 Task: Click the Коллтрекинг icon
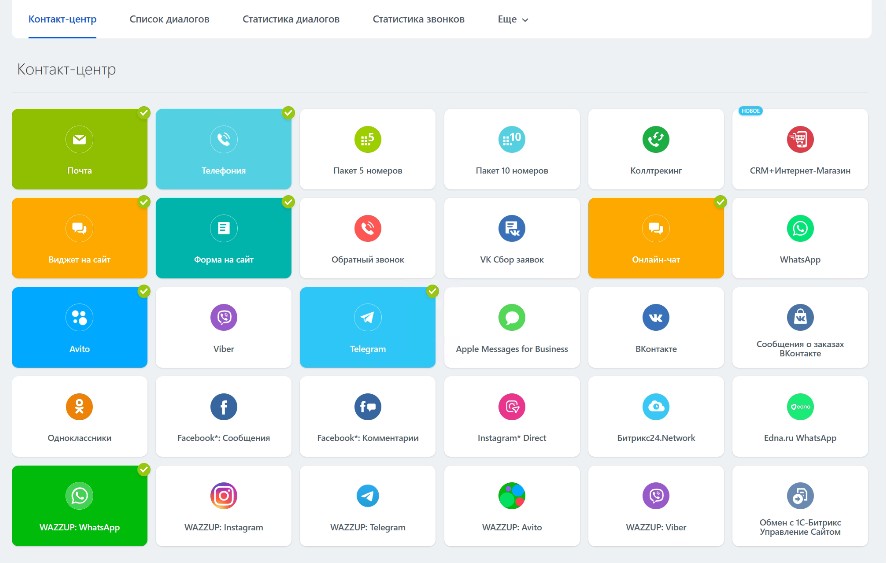[x=655, y=139]
